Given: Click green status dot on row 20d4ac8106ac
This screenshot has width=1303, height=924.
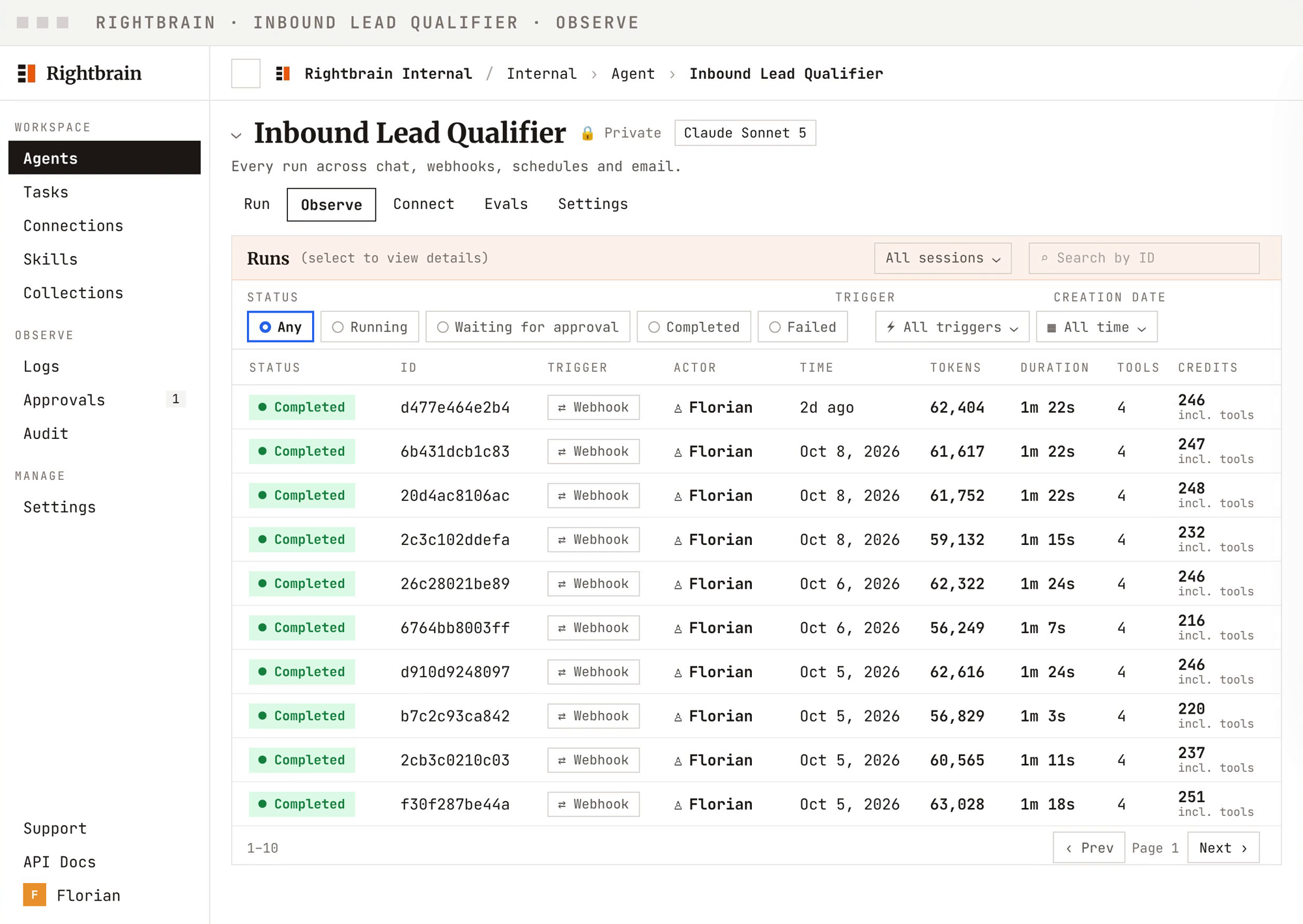Looking at the screenshot, I should click(263, 496).
